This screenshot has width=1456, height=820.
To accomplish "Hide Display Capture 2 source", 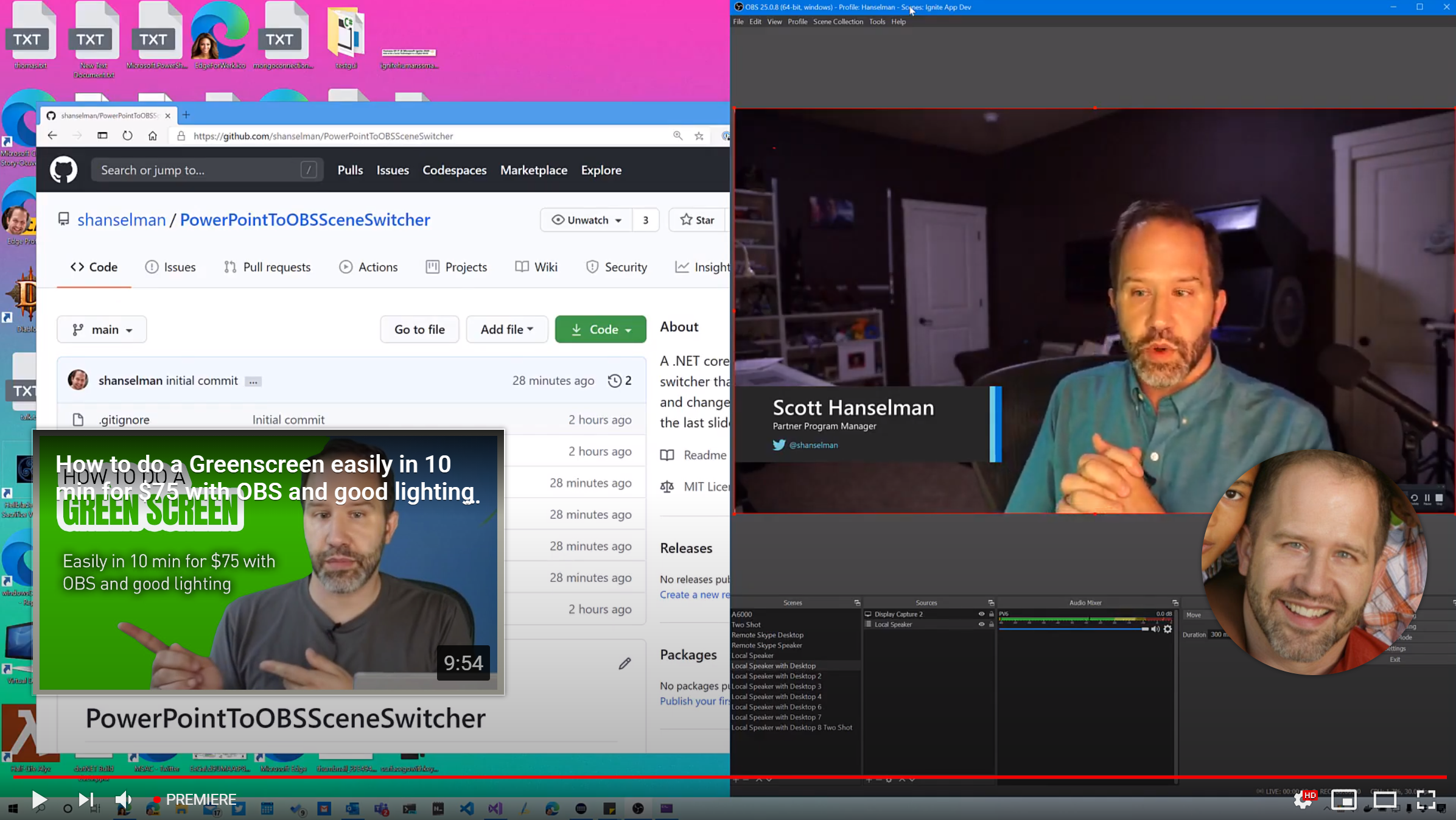I will pyautogui.click(x=981, y=614).
